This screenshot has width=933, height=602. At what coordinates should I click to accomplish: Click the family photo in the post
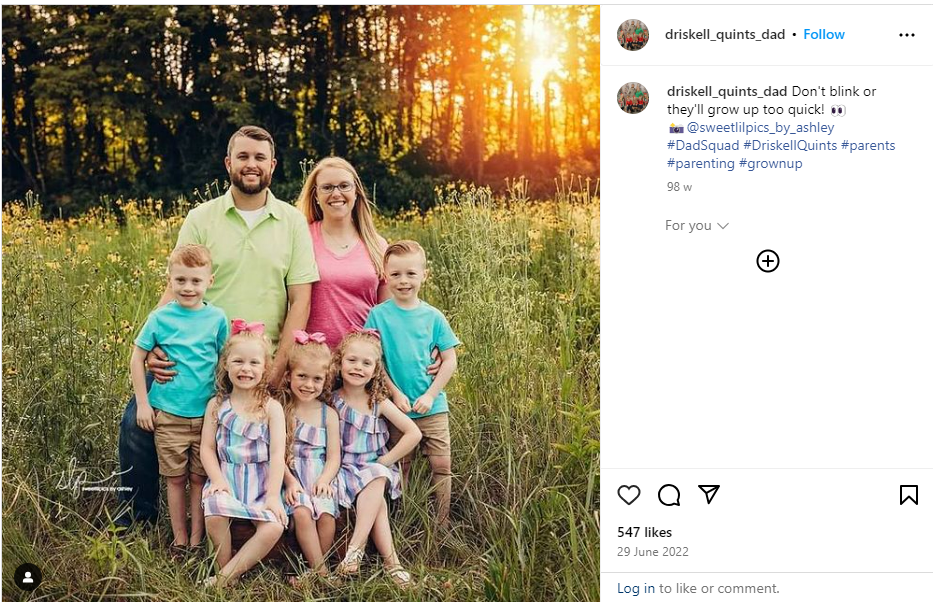coord(300,300)
